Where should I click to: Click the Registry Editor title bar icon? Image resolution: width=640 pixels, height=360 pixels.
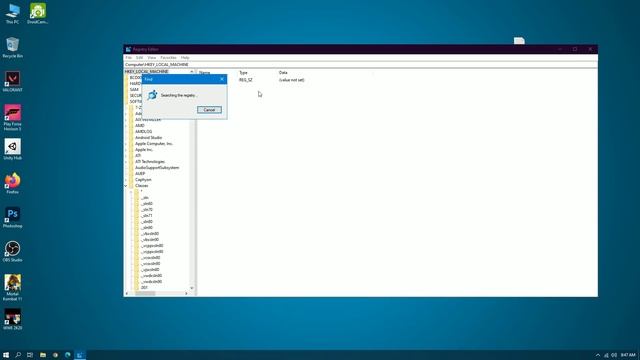click(128, 49)
